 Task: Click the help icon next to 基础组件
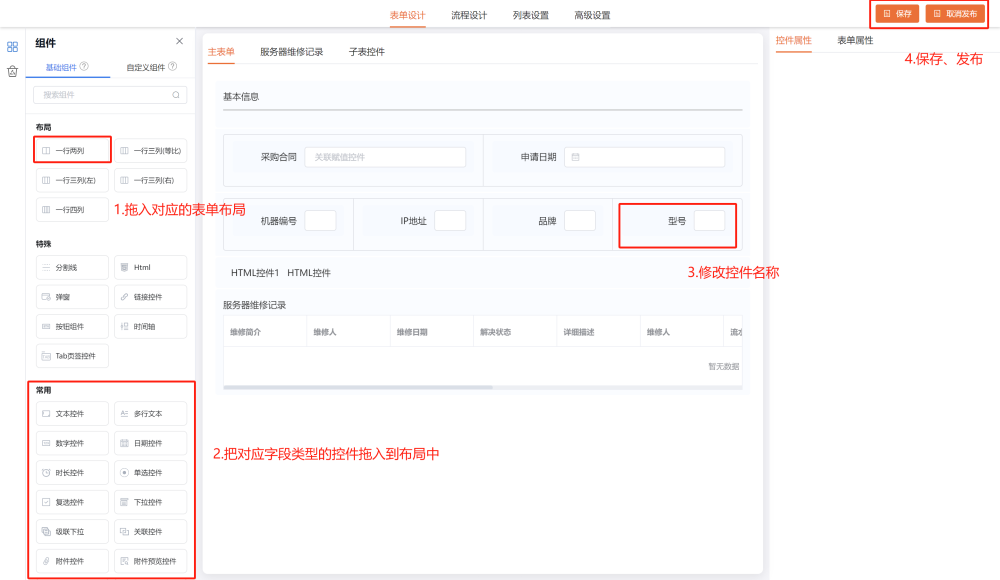pyautogui.click(x=84, y=67)
